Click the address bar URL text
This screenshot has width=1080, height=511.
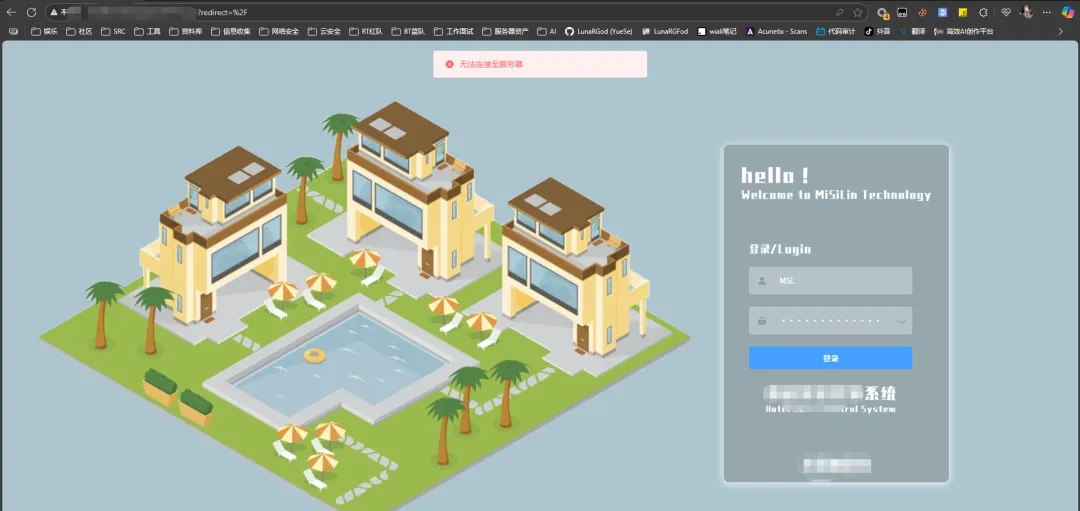(x=155, y=12)
